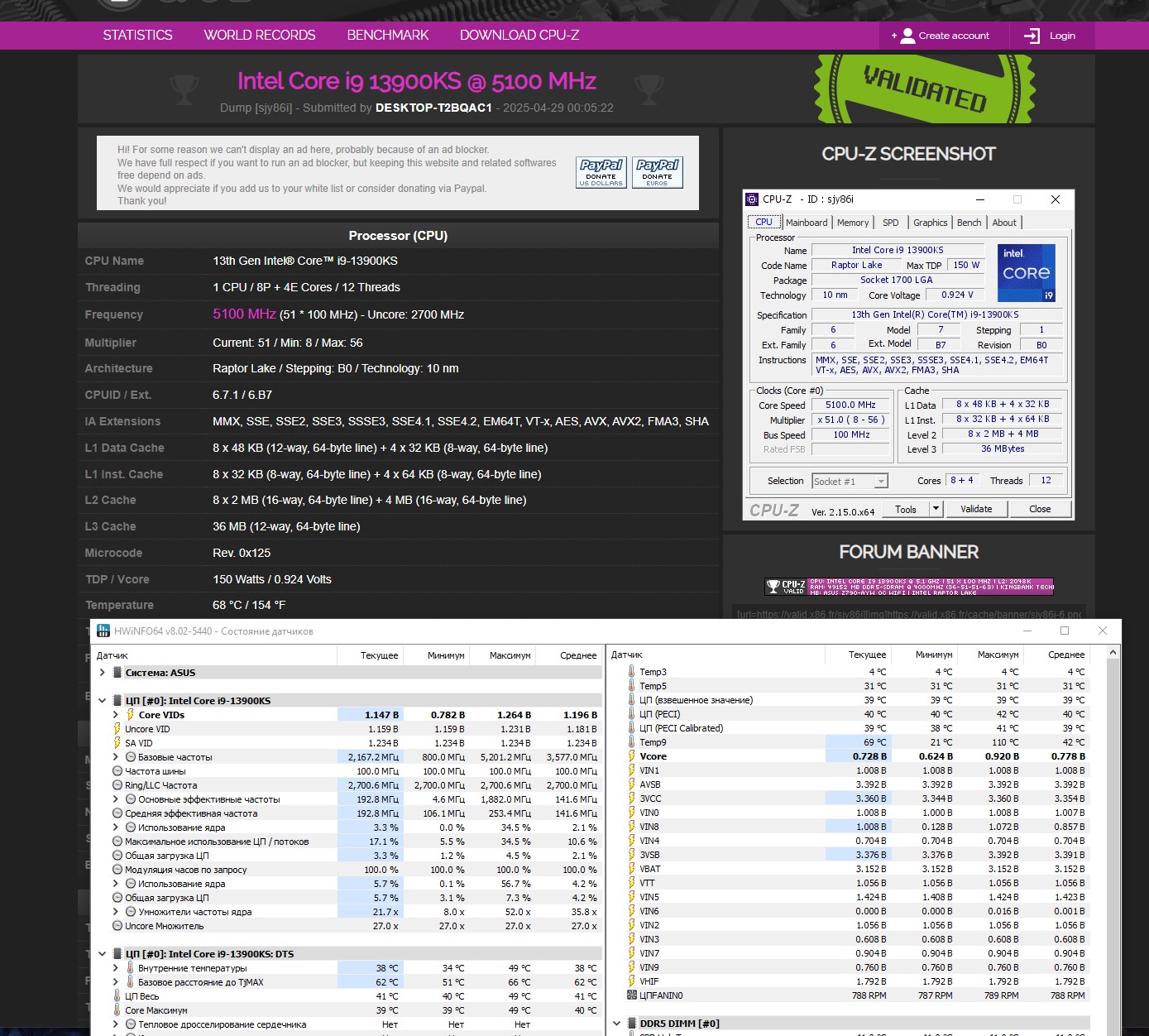The image size is (1149, 1036).
Task: Click the forum banner image
Action: (x=908, y=587)
